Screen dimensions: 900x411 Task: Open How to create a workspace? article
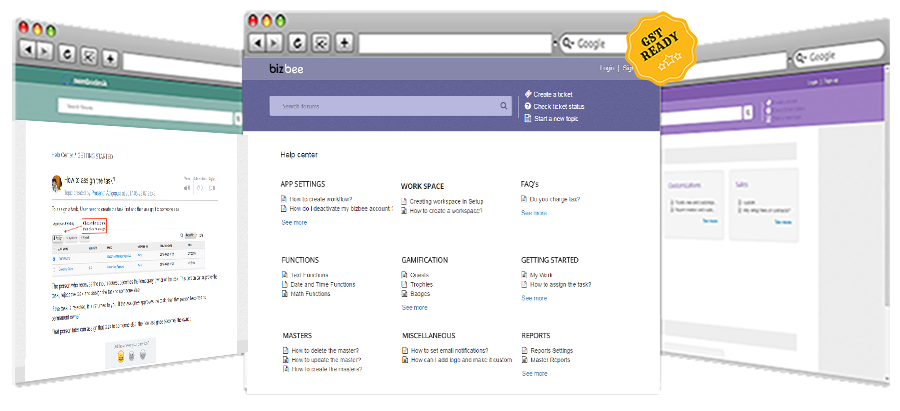click(x=446, y=211)
